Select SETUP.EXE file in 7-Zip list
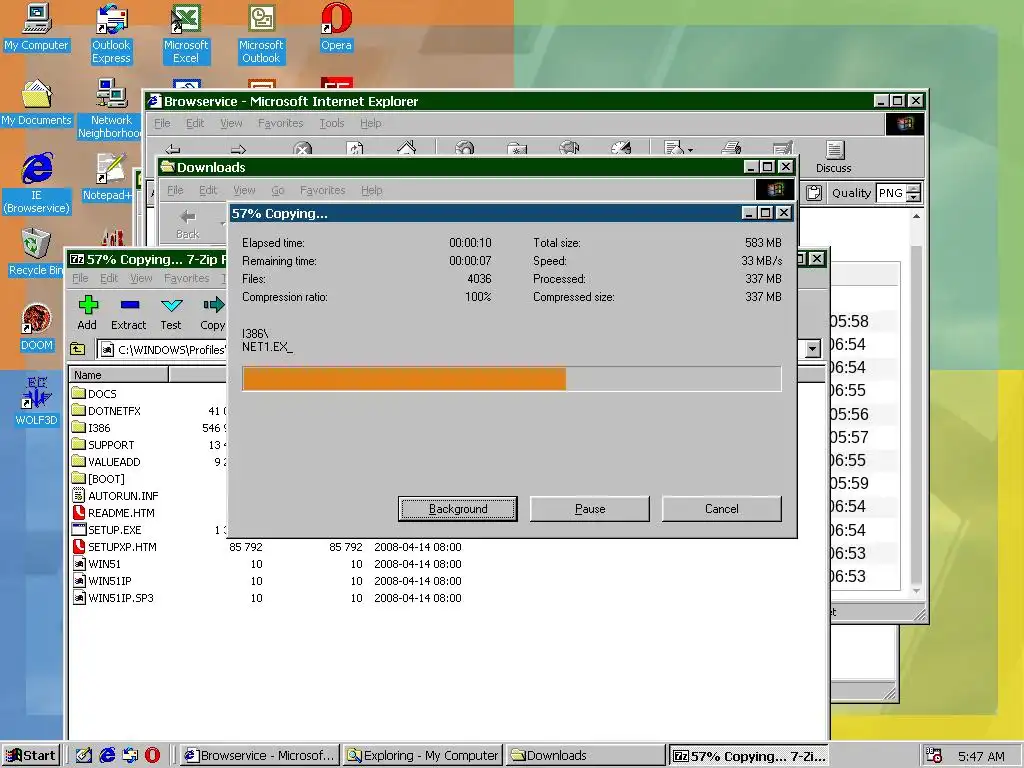Image resolution: width=1024 pixels, height=768 pixels. pos(106,530)
